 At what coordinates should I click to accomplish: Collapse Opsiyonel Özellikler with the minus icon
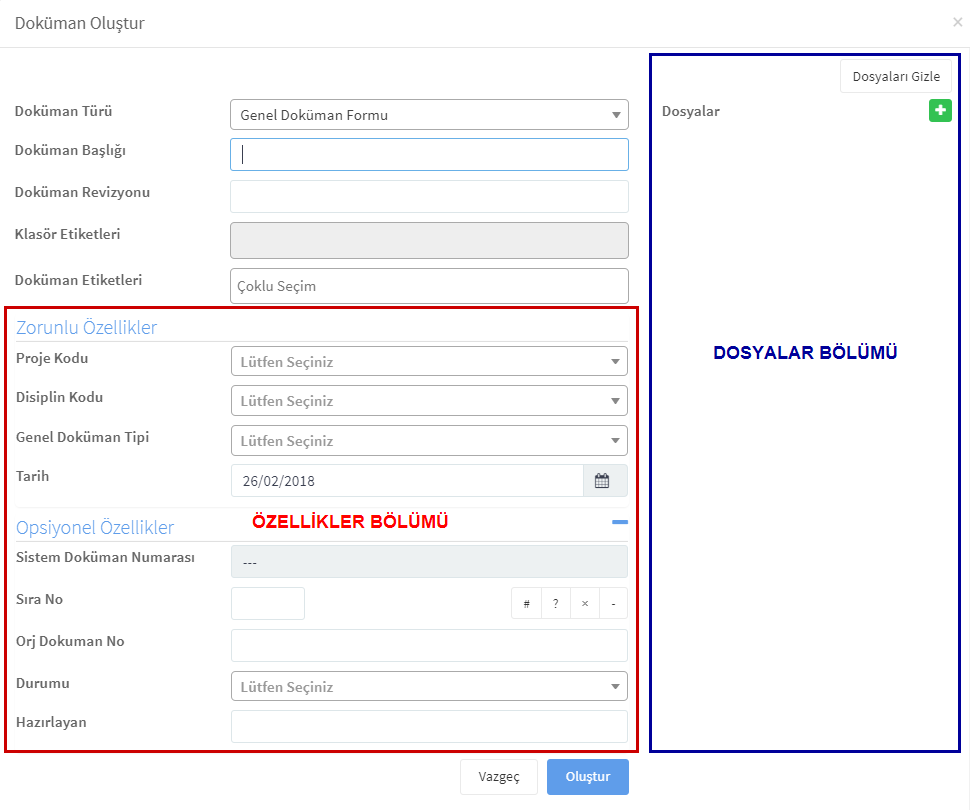click(619, 522)
